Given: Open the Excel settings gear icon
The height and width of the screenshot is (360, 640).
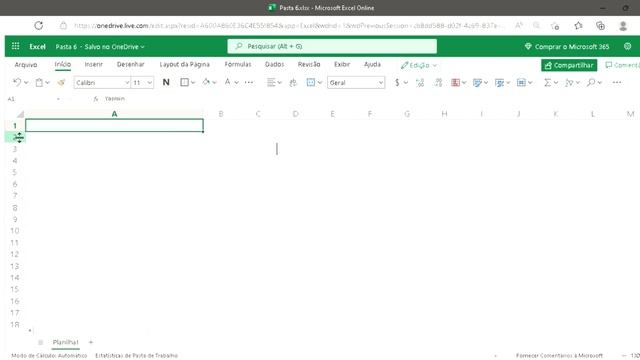Looking at the screenshot, I should (627, 46).
